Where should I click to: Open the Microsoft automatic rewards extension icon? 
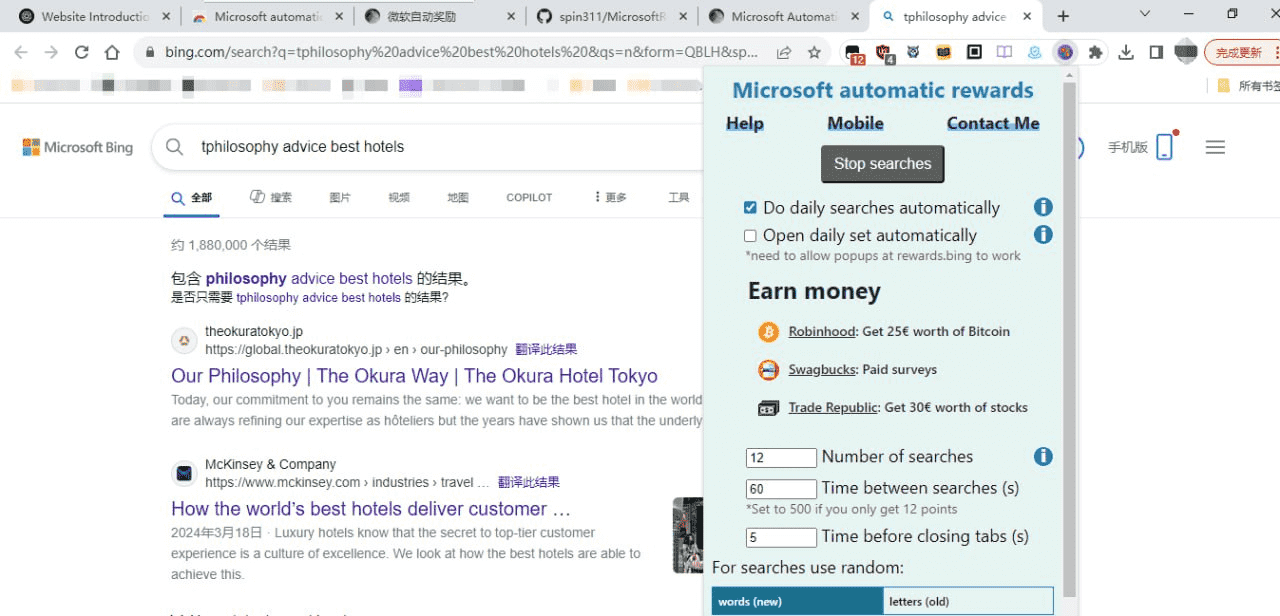pyautogui.click(x=1065, y=52)
